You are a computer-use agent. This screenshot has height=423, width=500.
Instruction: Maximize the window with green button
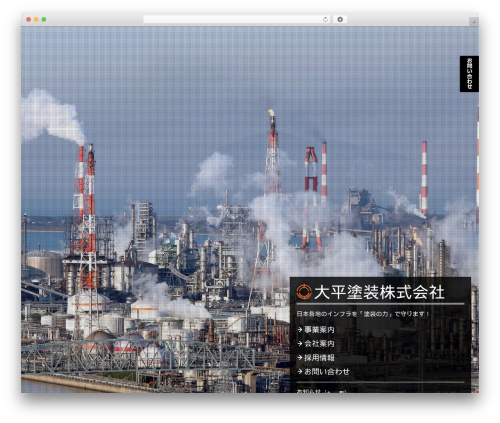coord(44,20)
